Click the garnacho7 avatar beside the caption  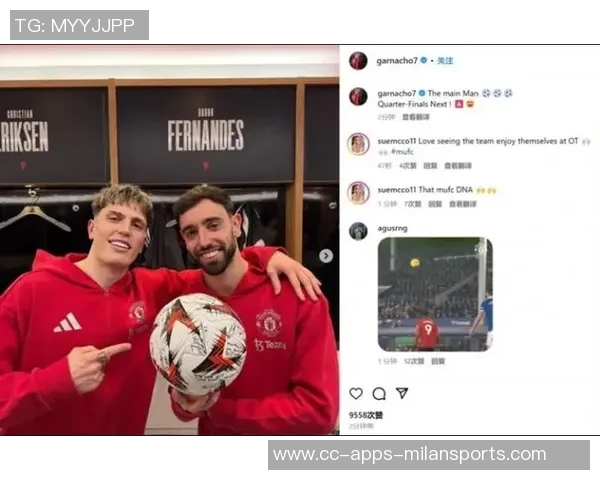(x=358, y=96)
